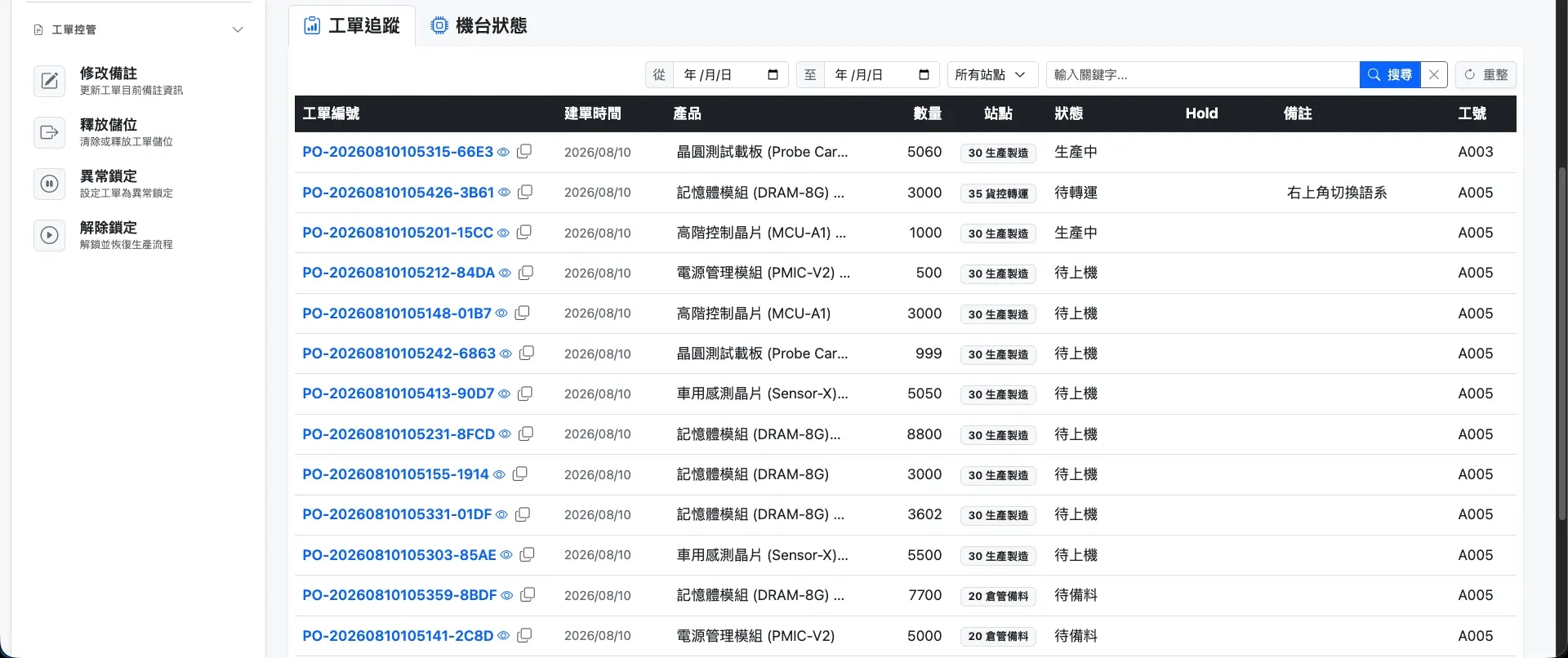
Task: Clear search with the X button
Action: (1434, 75)
